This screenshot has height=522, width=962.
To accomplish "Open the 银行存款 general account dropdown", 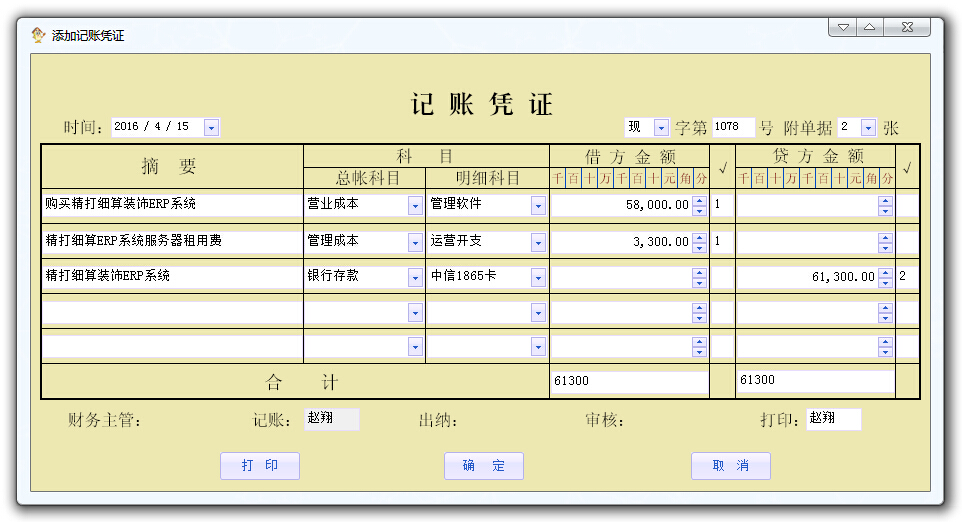I will click(415, 277).
